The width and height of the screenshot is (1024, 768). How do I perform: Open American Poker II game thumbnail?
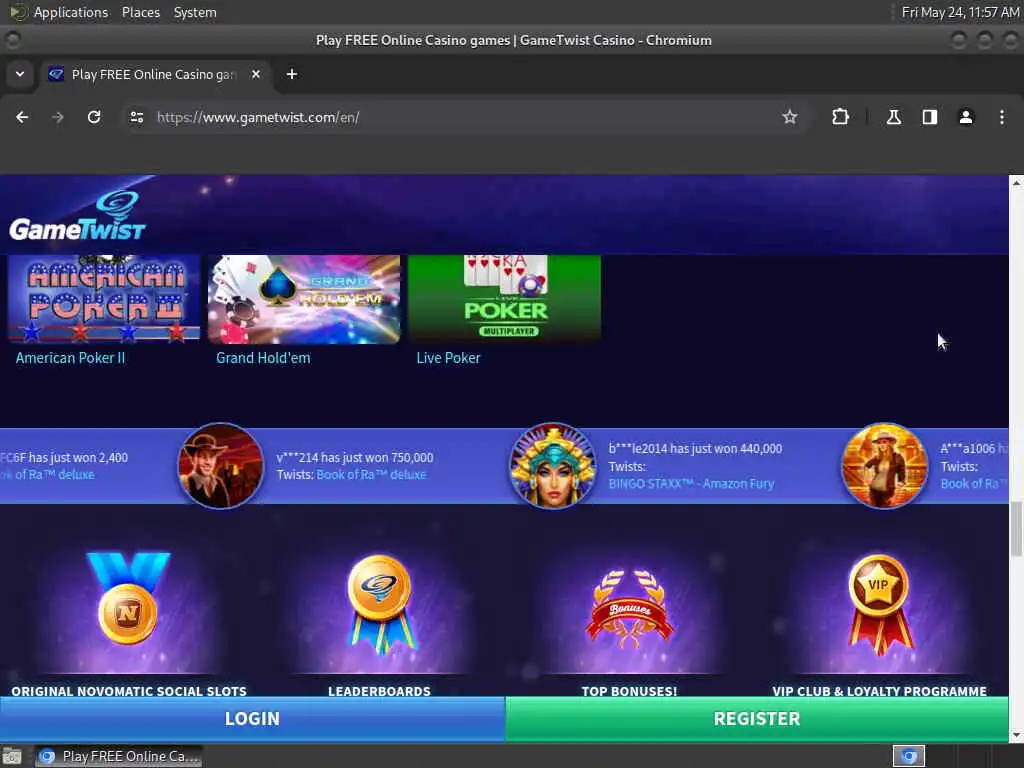(104, 299)
